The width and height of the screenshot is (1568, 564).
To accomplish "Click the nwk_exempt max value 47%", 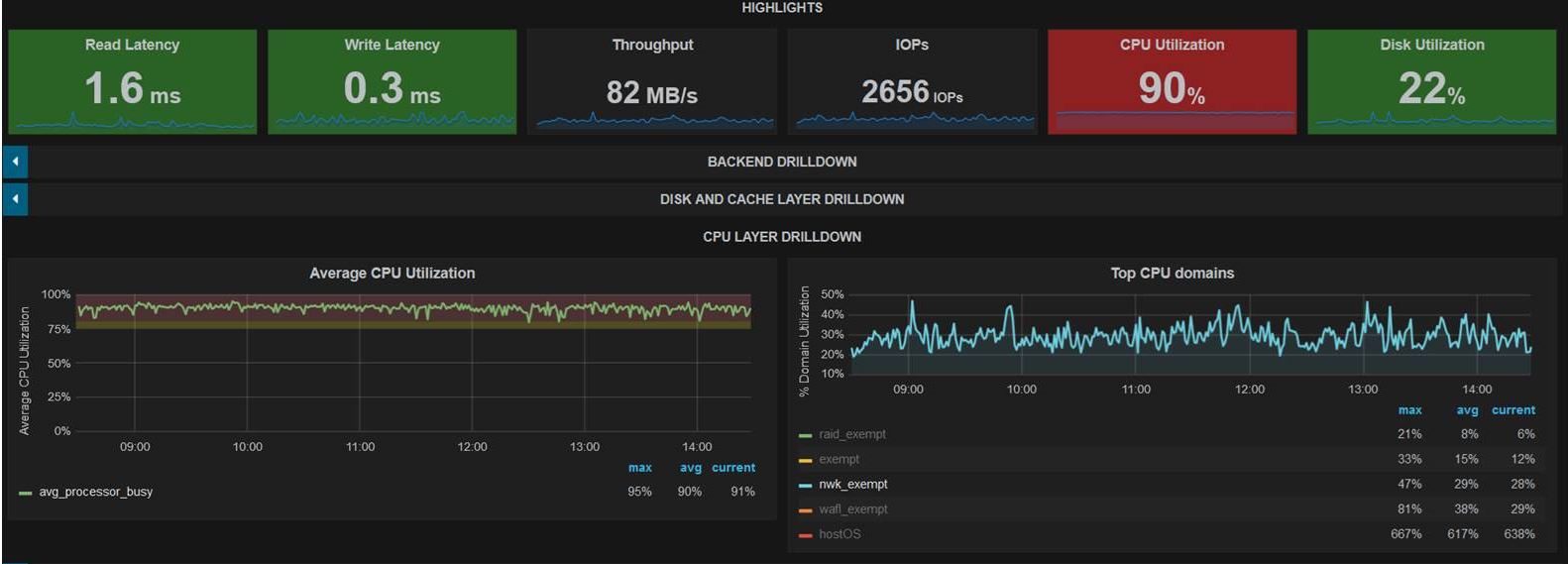I will coord(1409,485).
